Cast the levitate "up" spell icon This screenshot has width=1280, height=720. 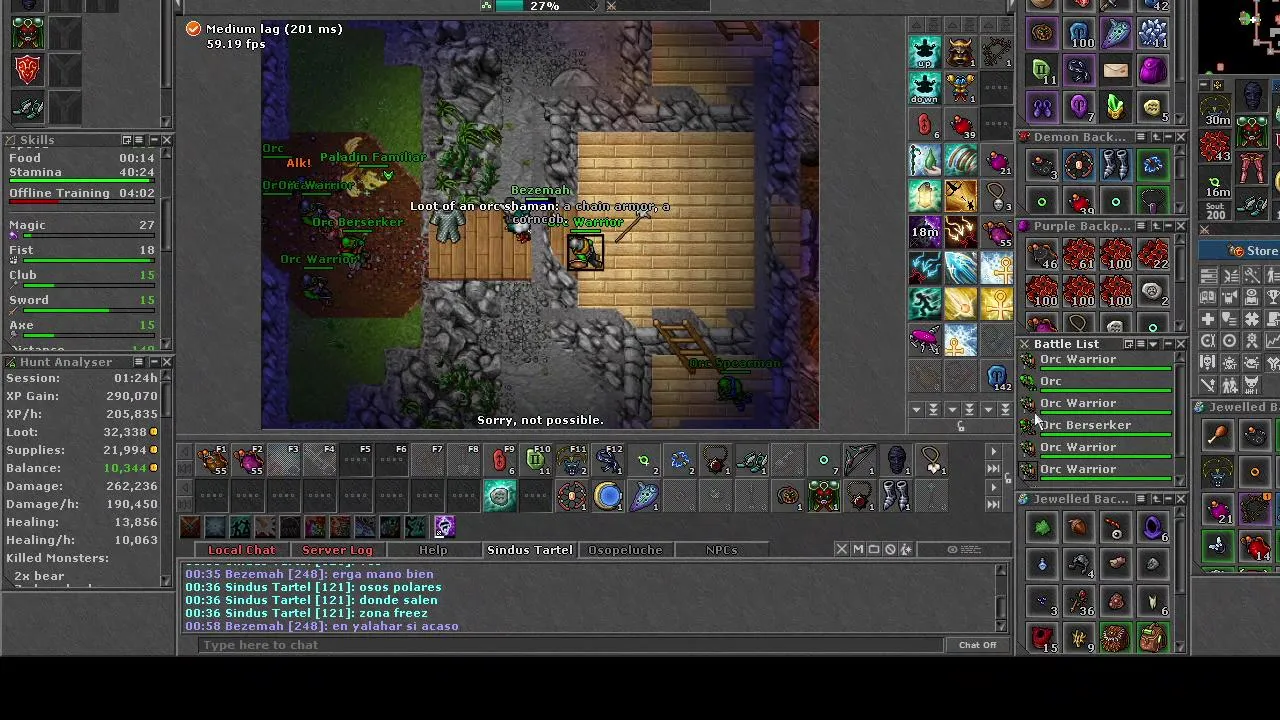[925, 51]
